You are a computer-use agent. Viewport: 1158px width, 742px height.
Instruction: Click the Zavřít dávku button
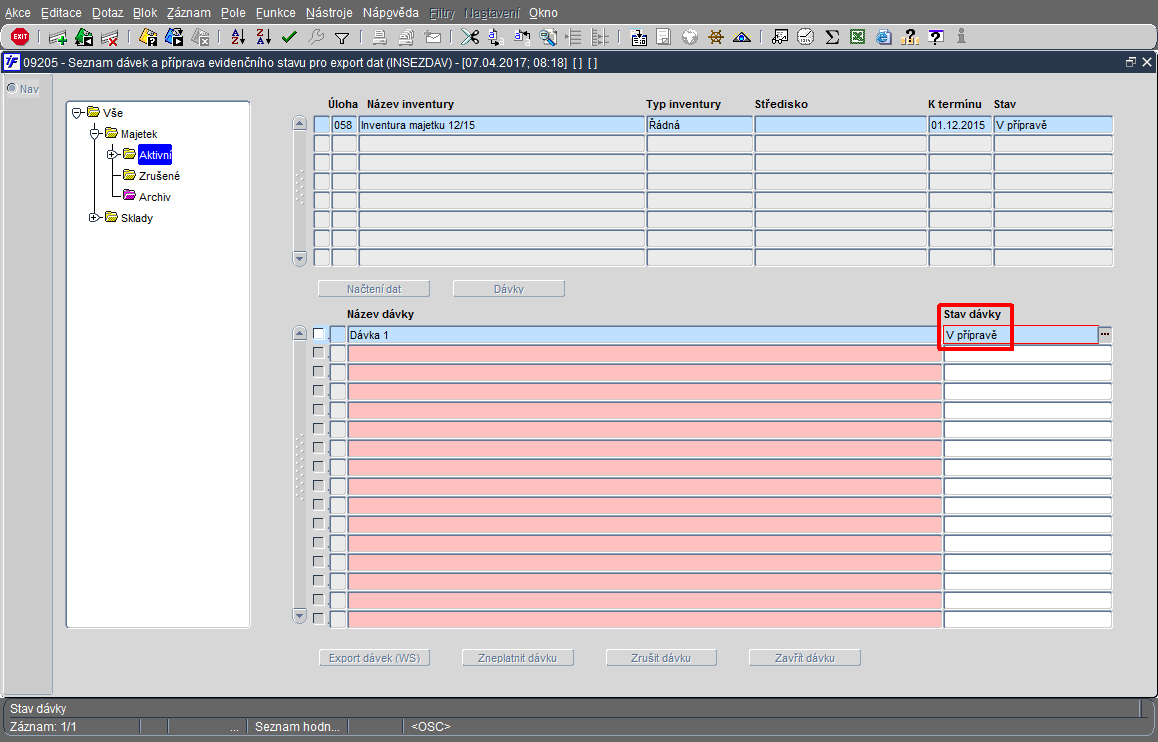click(805, 658)
